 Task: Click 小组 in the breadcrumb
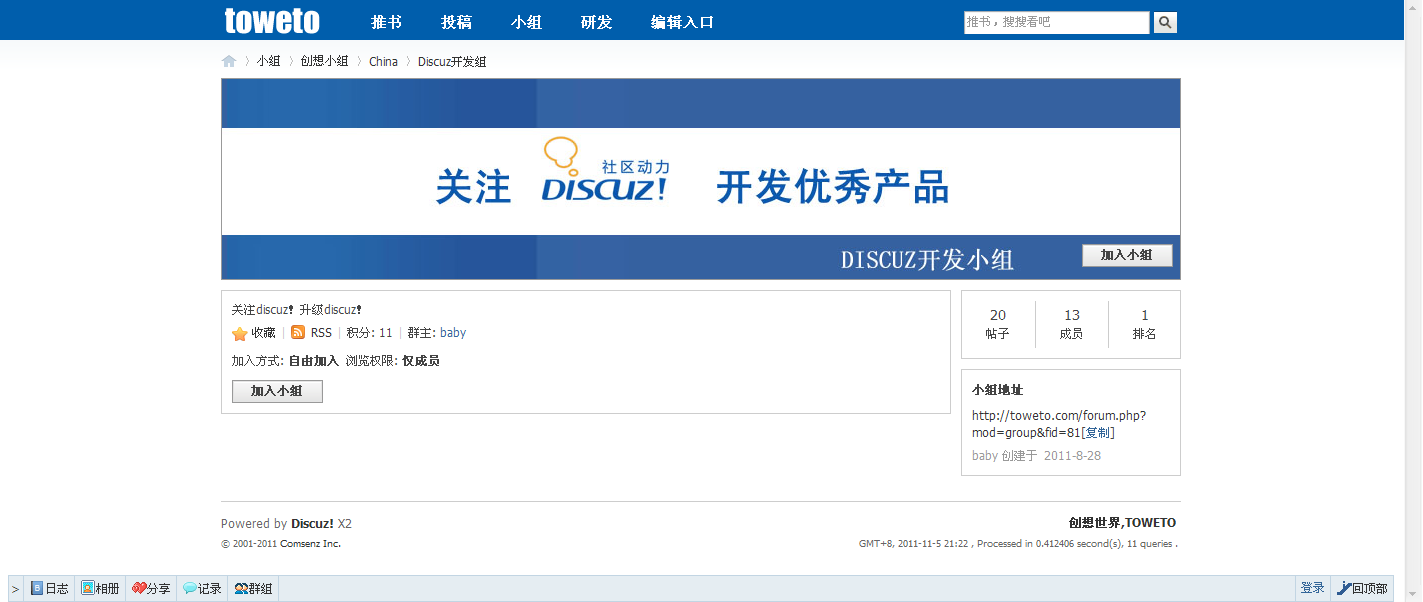pyautogui.click(x=268, y=61)
